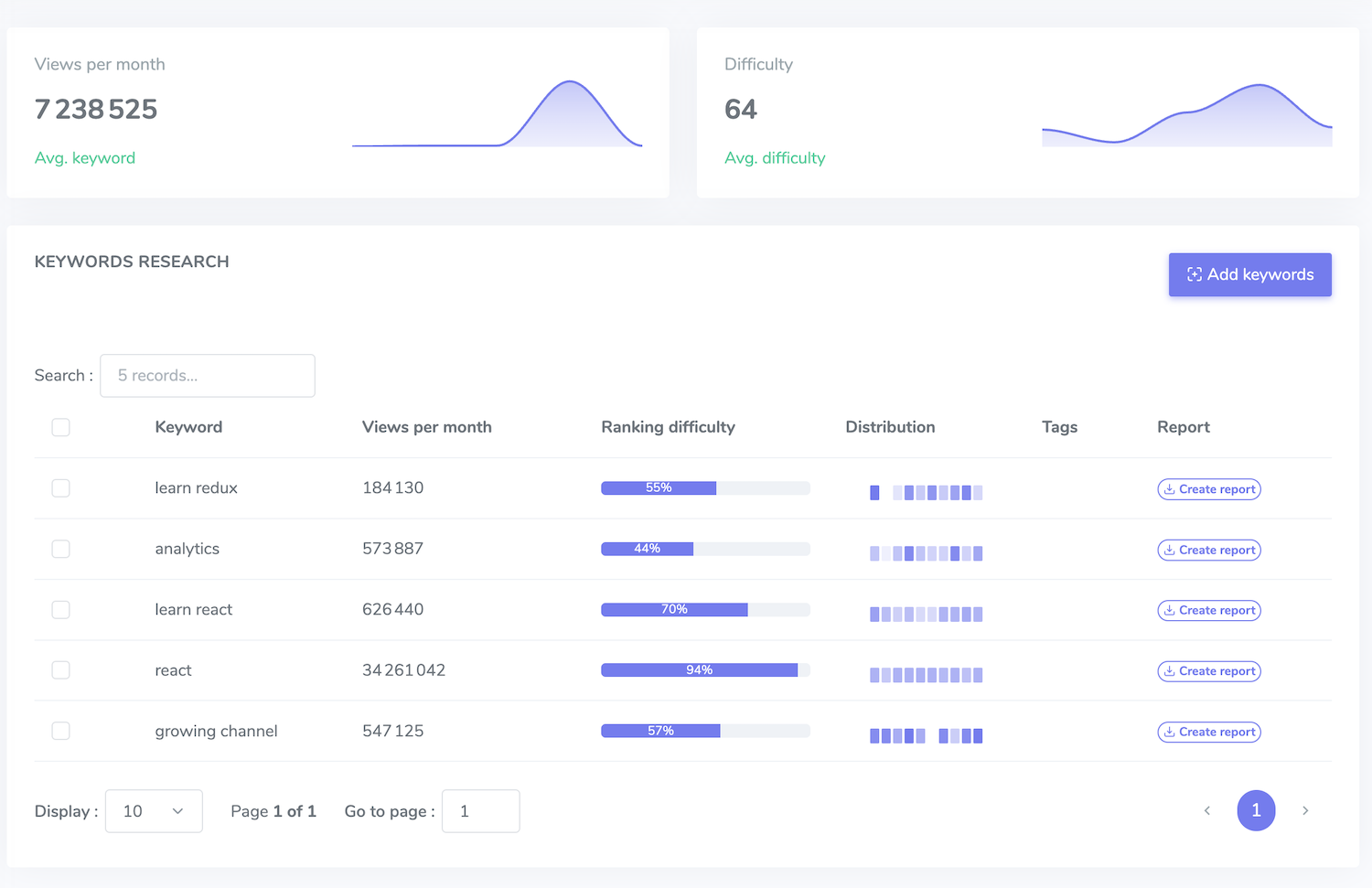The height and width of the screenshot is (888, 1372).
Task: Sort by Views per month column header
Action: [x=427, y=427]
